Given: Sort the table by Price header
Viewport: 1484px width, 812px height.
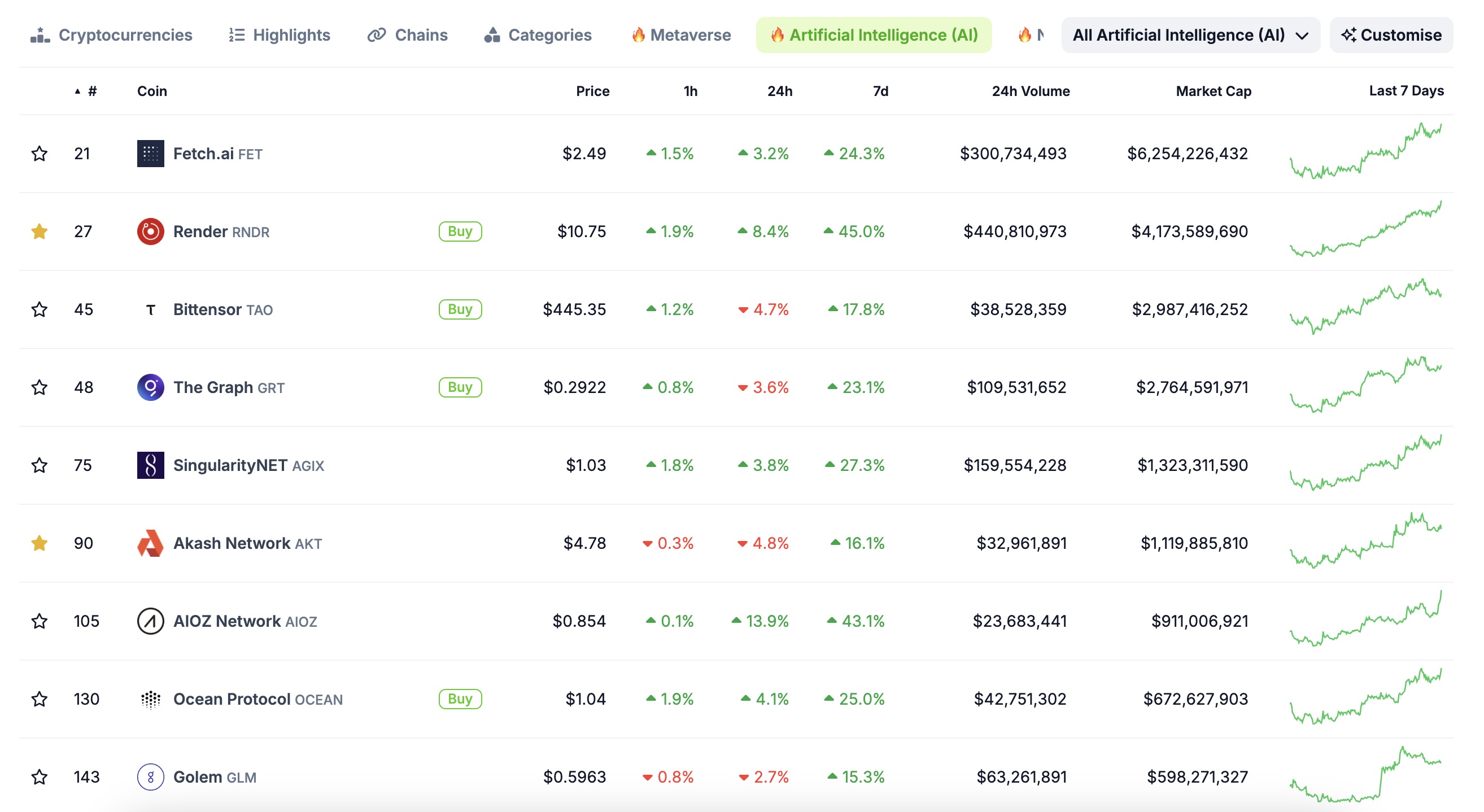Looking at the screenshot, I should pyautogui.click(x=592, y=91).
